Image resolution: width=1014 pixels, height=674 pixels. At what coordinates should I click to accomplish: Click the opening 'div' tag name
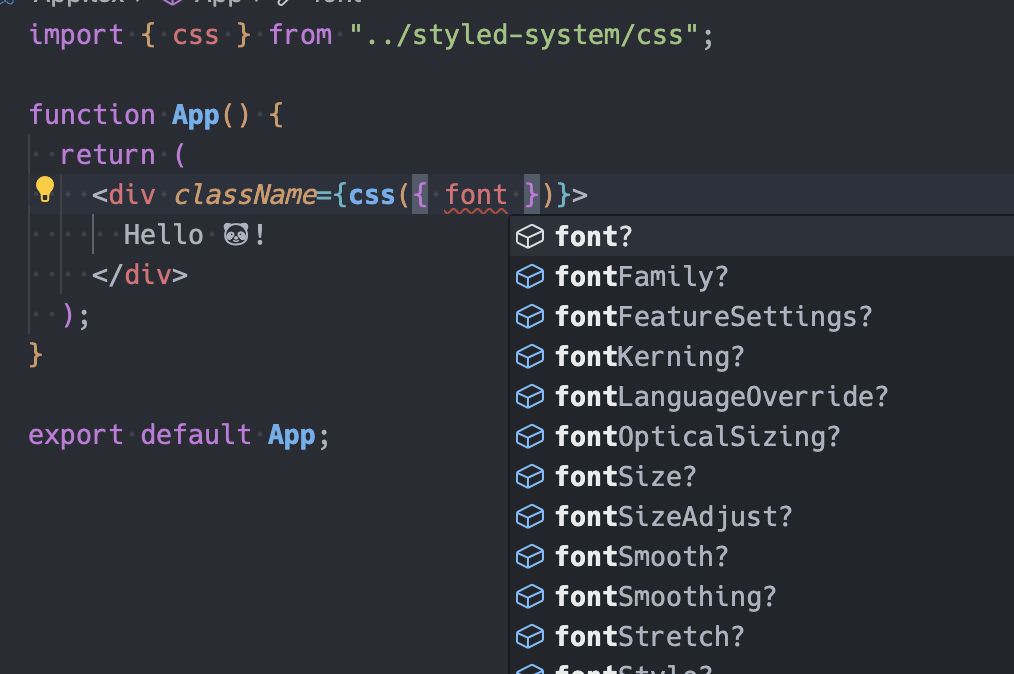click(132, 195)
